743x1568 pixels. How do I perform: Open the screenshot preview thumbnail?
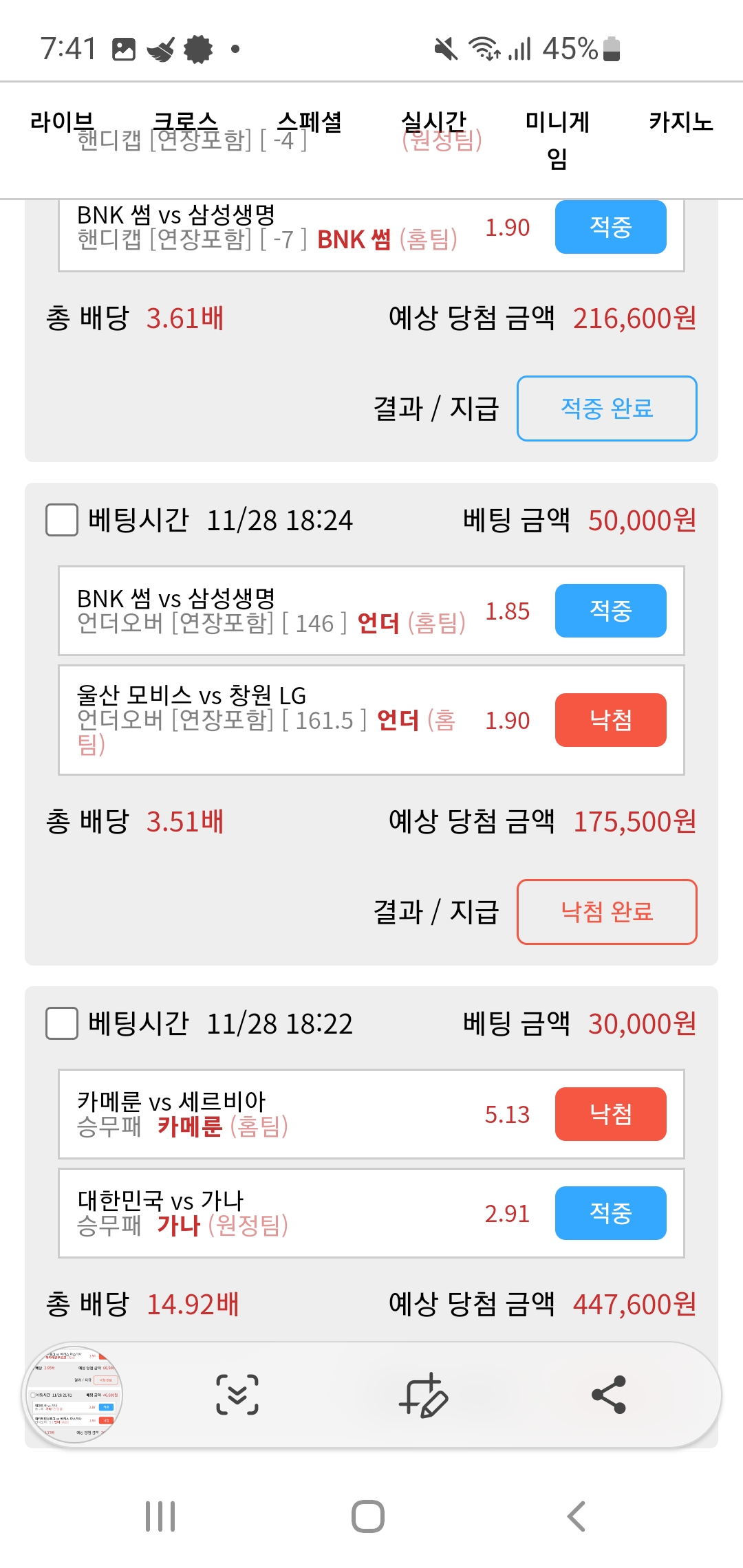[x=74, y=1395]
